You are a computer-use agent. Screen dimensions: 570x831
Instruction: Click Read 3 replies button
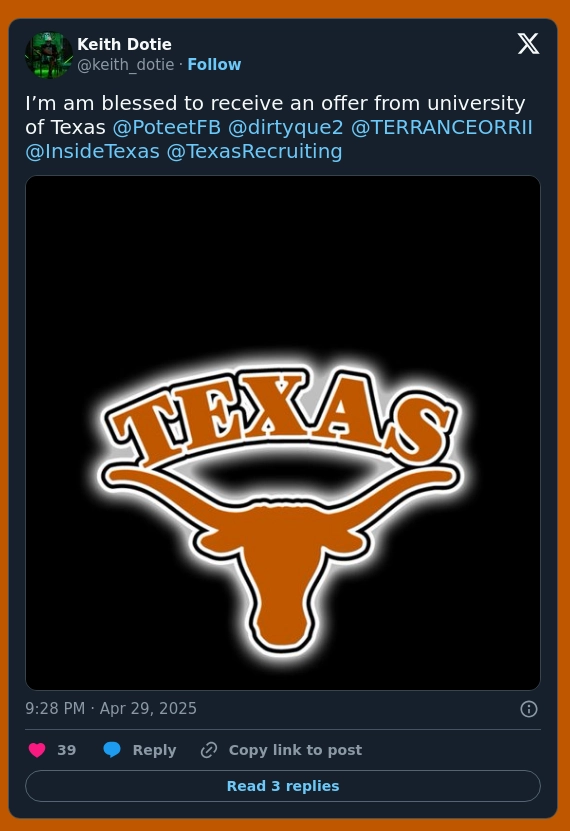click(x=283, y=786)
